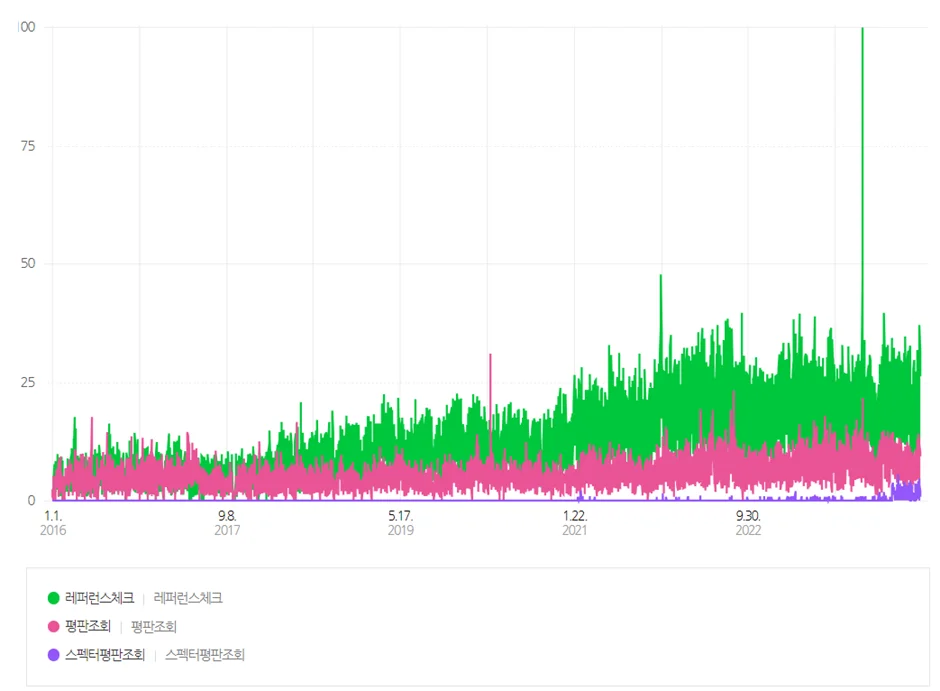Select the gray 평판조회 keyword text
This screenshot has width=940, height=691.
[x=153, y=627]
